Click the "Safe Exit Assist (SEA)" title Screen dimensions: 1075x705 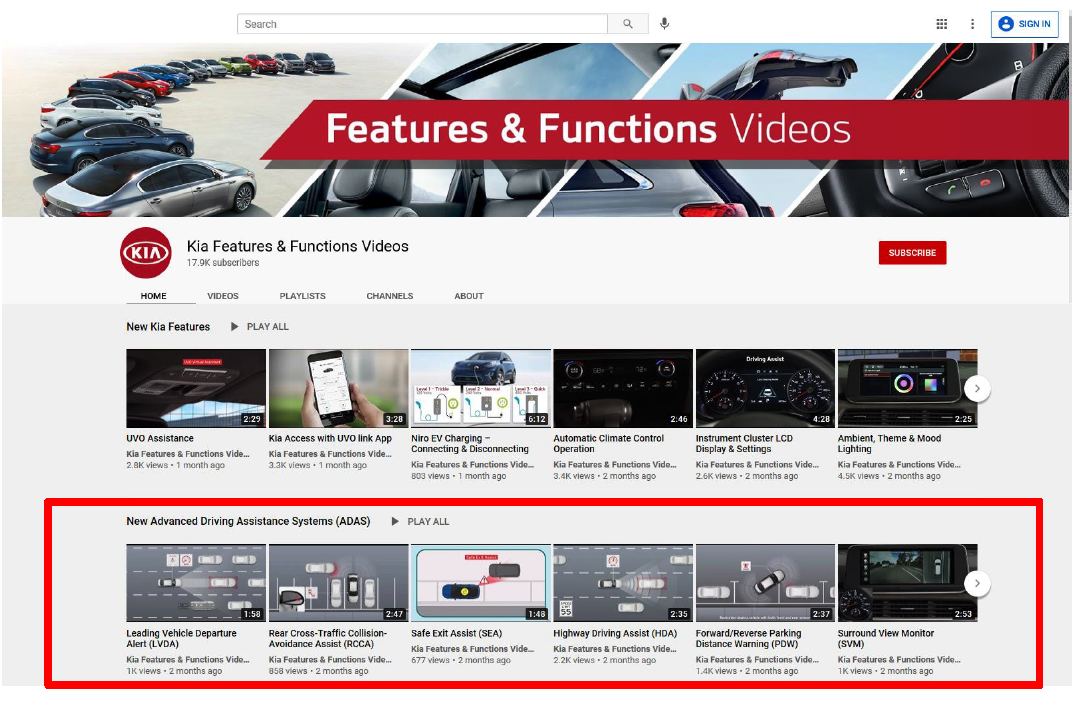coord(457,634)
